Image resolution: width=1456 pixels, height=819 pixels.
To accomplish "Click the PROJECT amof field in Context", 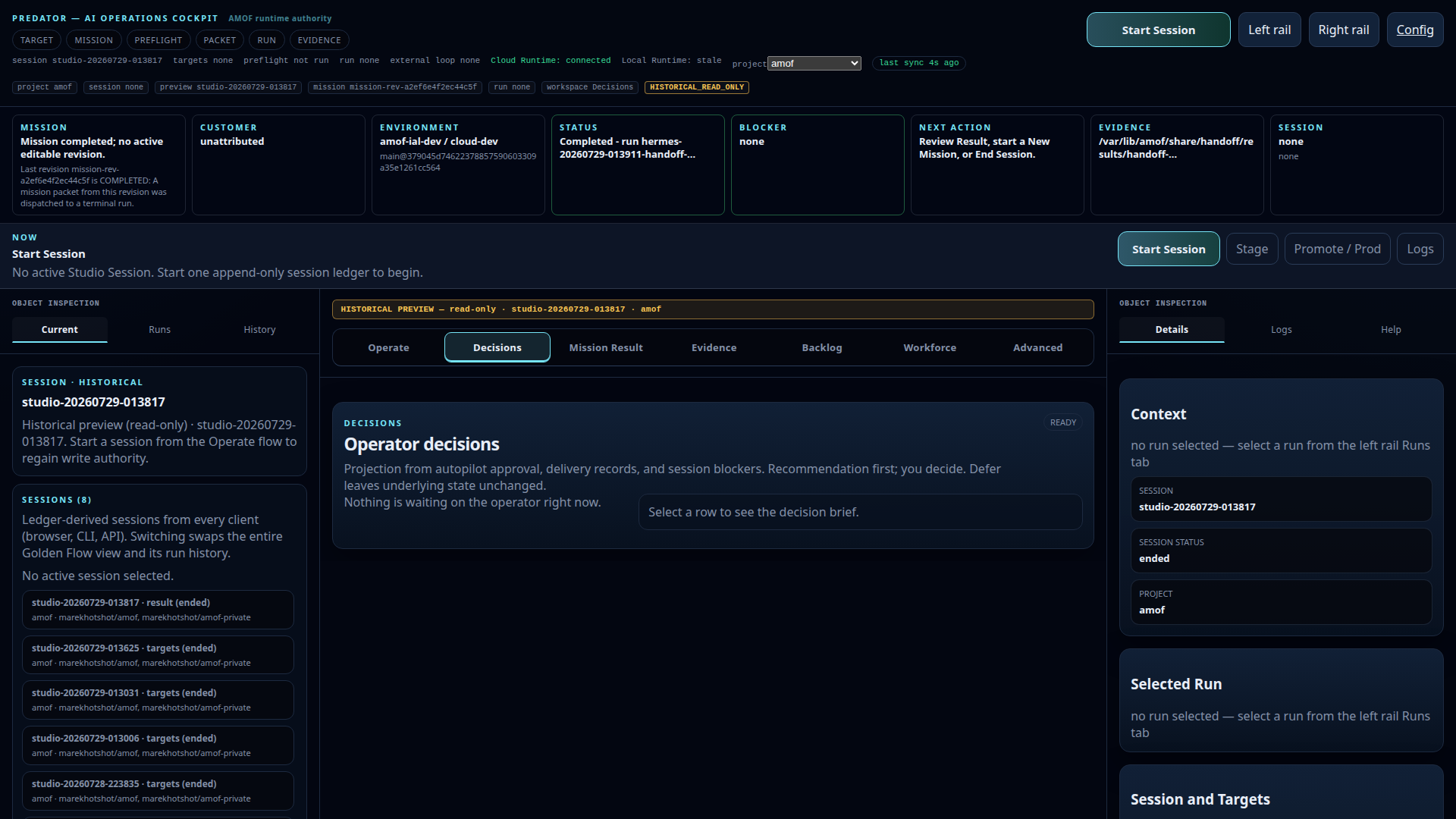I will tap(1281, 602).
